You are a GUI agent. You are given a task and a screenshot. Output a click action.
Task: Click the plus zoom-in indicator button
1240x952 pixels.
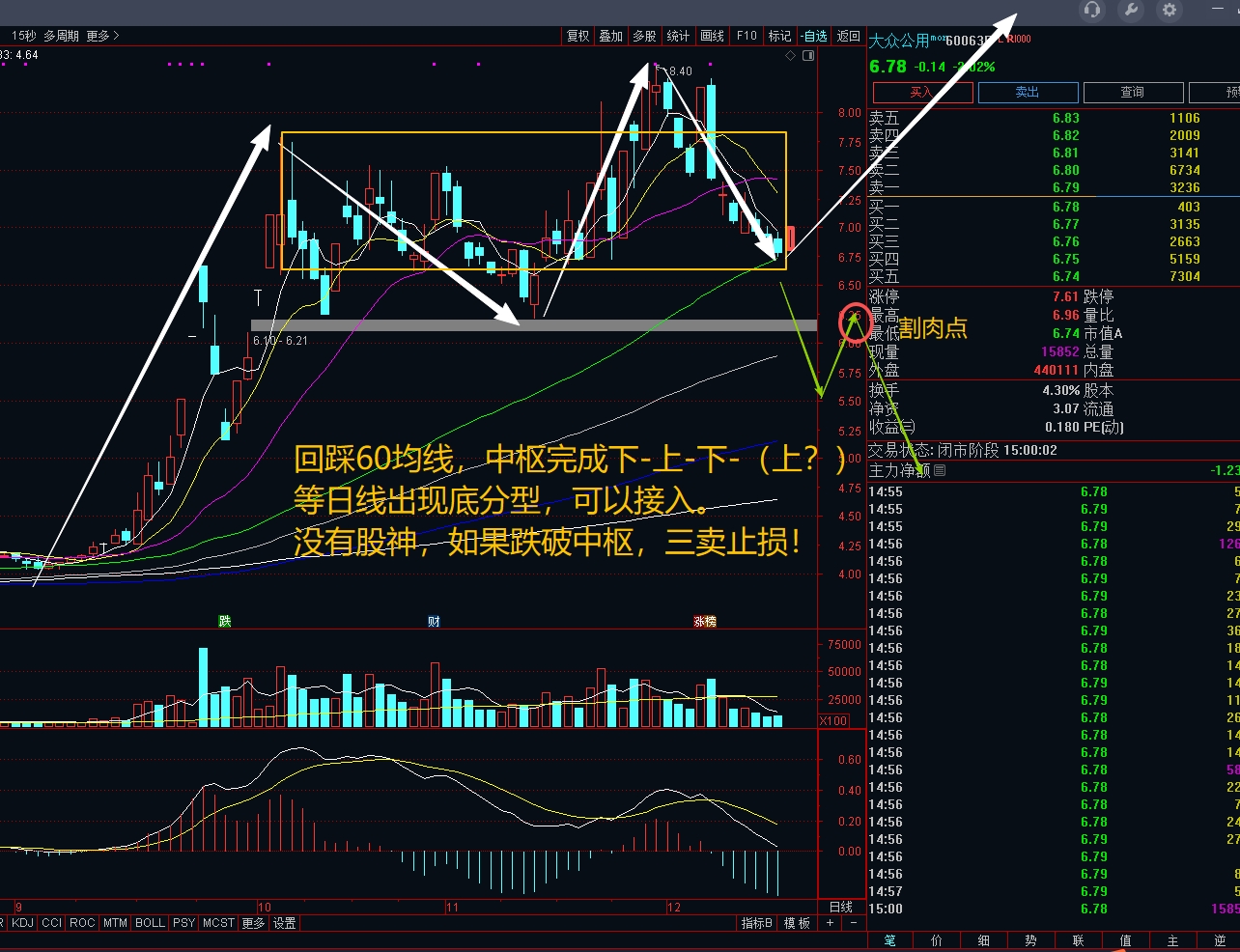point(830,923)
